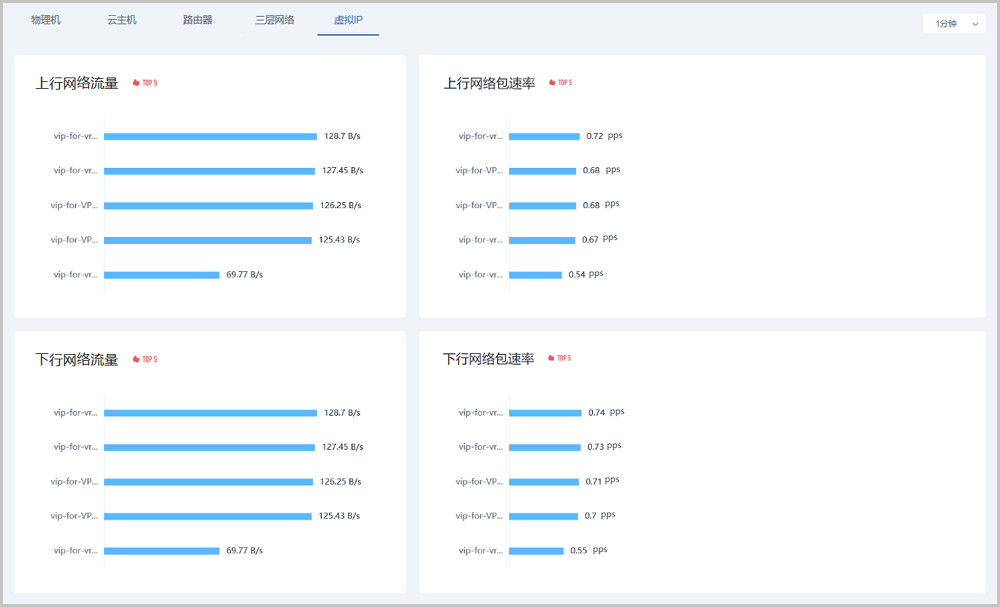
Task: Click the chevron arrow on the 1分钟 selector
Action: (x=975, y=24)
